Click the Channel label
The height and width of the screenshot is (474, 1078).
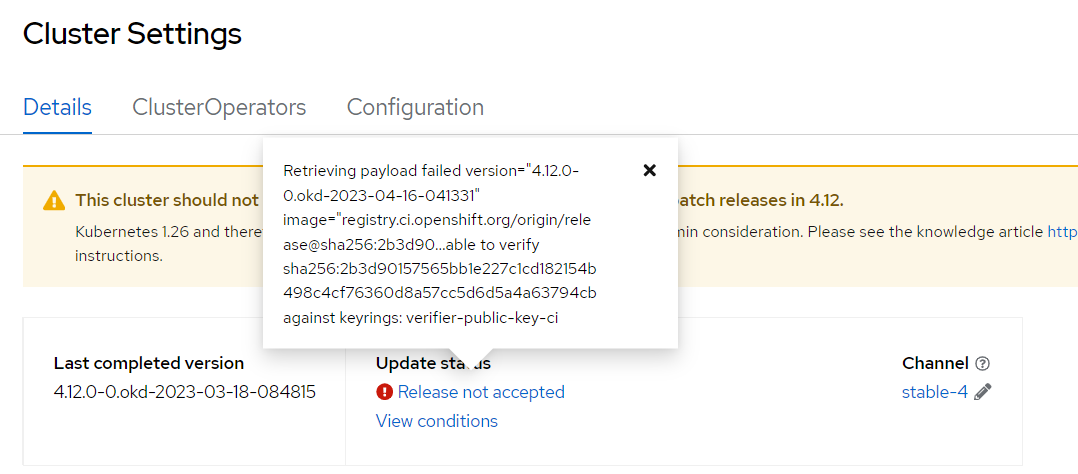click(x=936, y=363)
